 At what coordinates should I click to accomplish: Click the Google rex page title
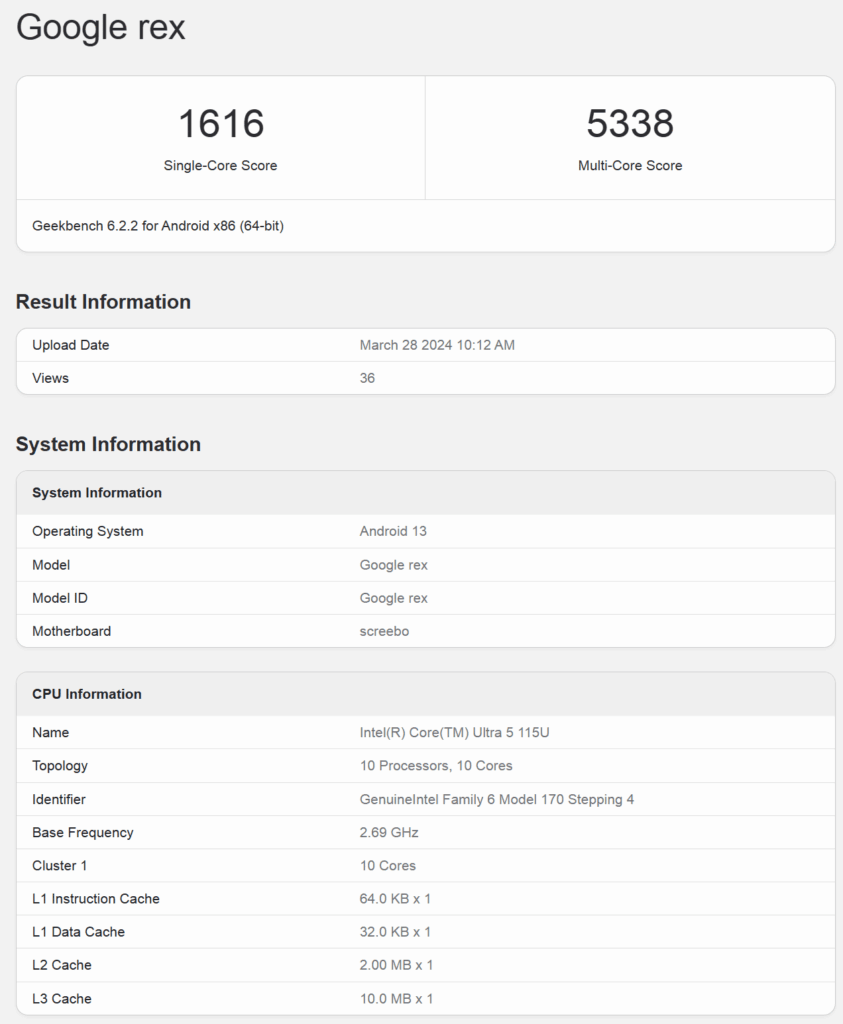click(101, 27)
